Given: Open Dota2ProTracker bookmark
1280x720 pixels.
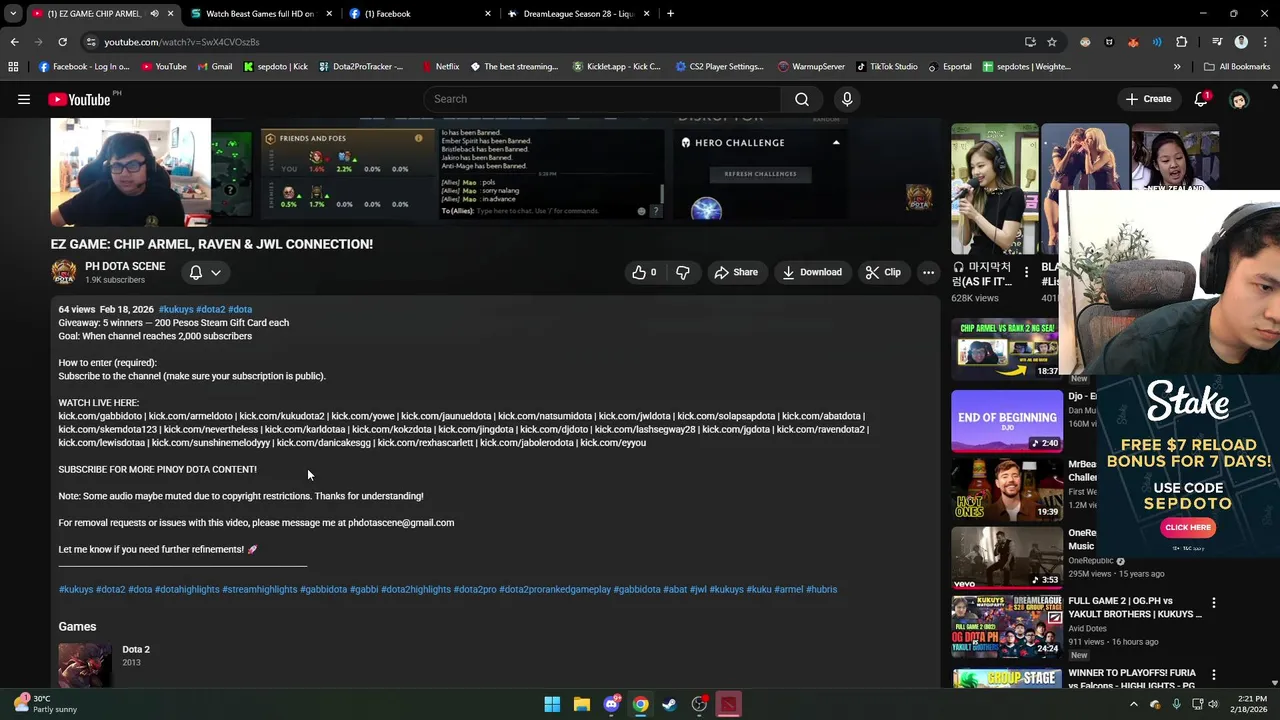Looking at the screenshot, I should click(x=360, y=67).
